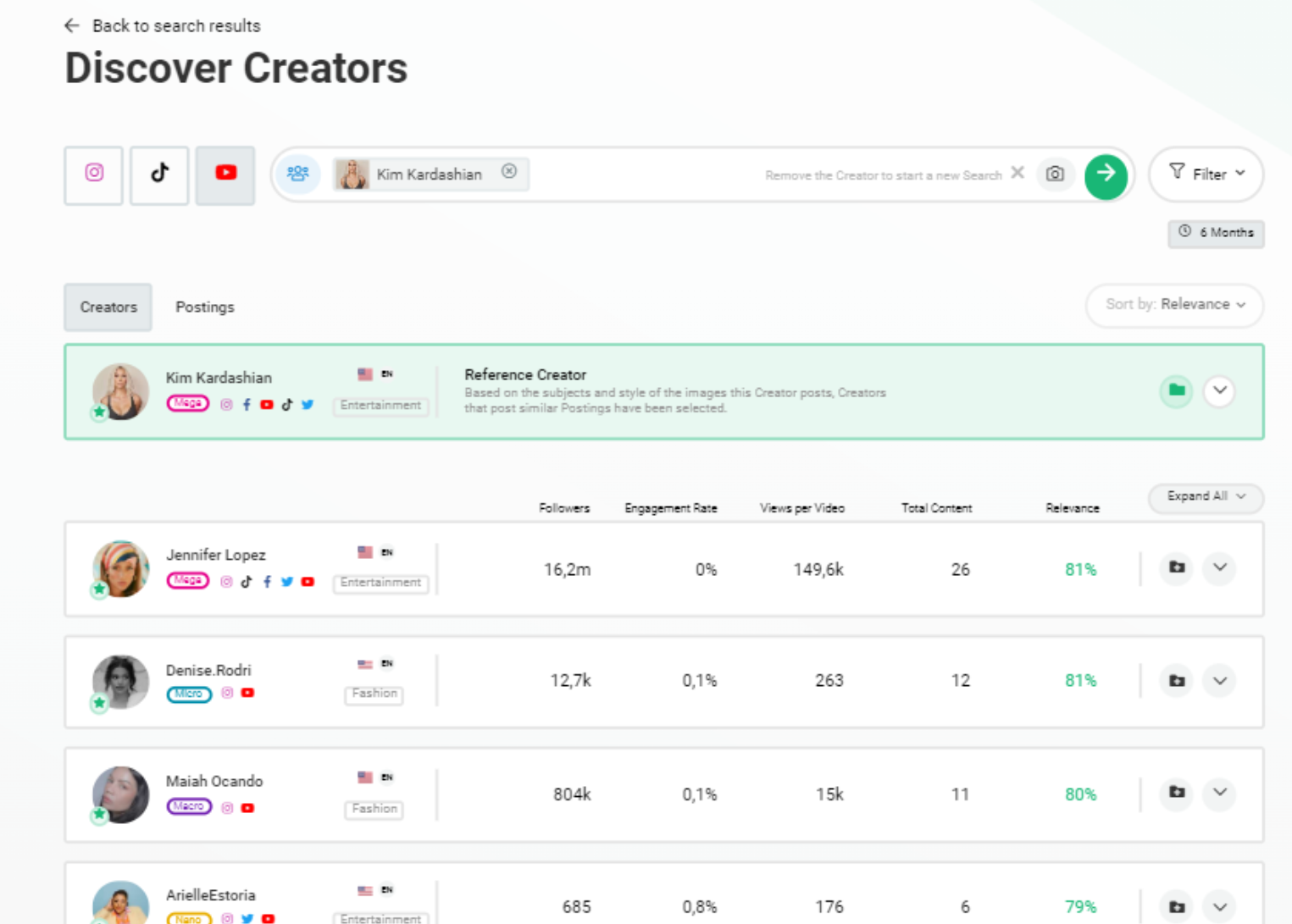Open Kim Kardashian's Instagram icon
The width and height of the screenshot is (1292, 924).
coord(226,405)
